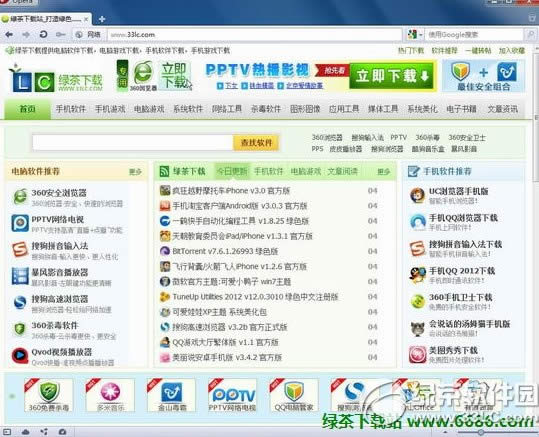
Task: Click the 手机QQ浏览器下载 icon
Action: click(x=417, y=222)
